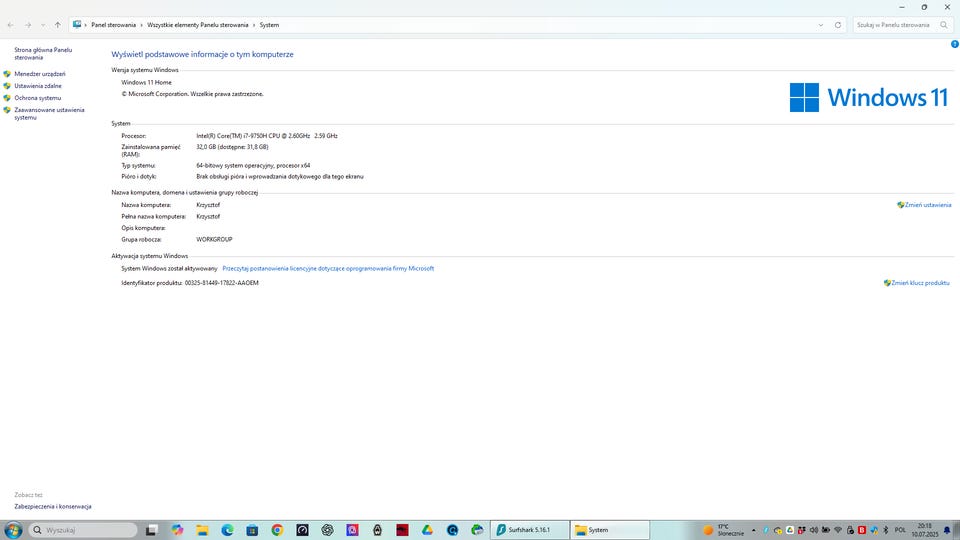Open File Explorer from the taskbar
Screen dimensions: 960x540
tap(202, 530)
